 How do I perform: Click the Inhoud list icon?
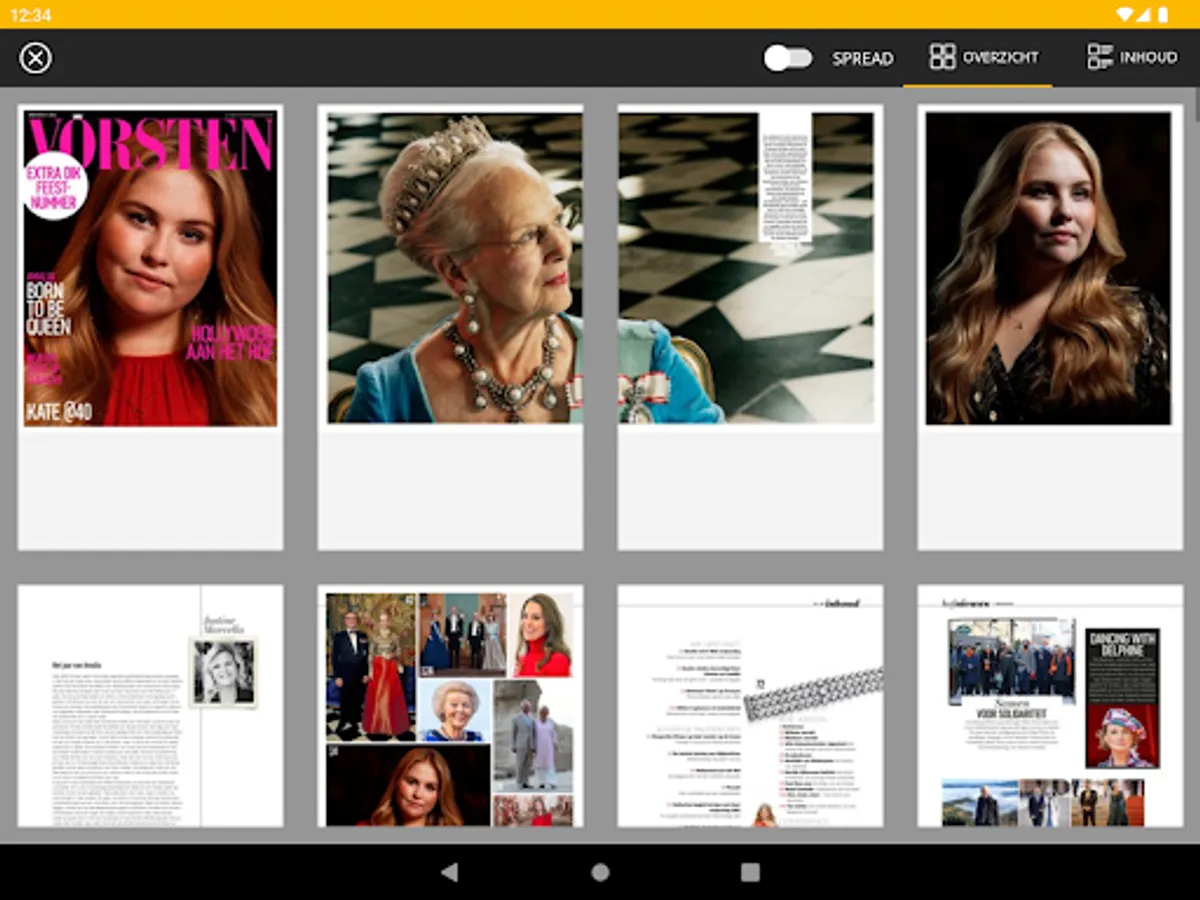click(x=1100, y=57)
